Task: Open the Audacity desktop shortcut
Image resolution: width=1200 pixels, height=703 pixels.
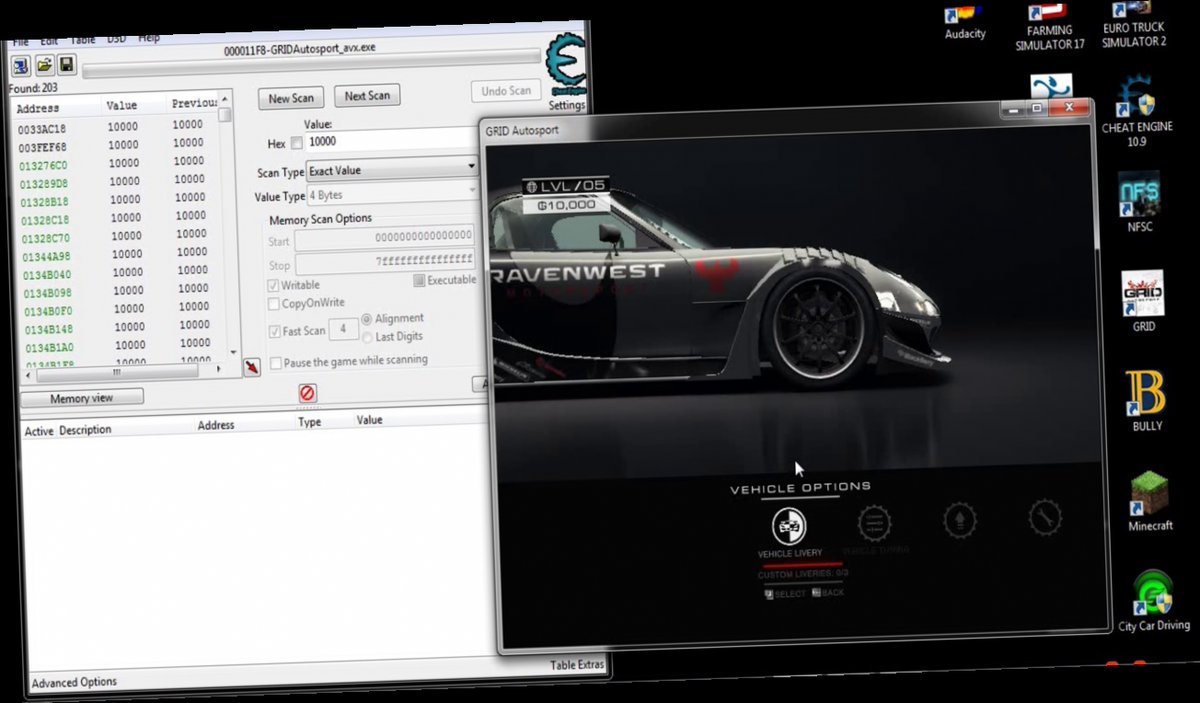Action: (964, 21)
